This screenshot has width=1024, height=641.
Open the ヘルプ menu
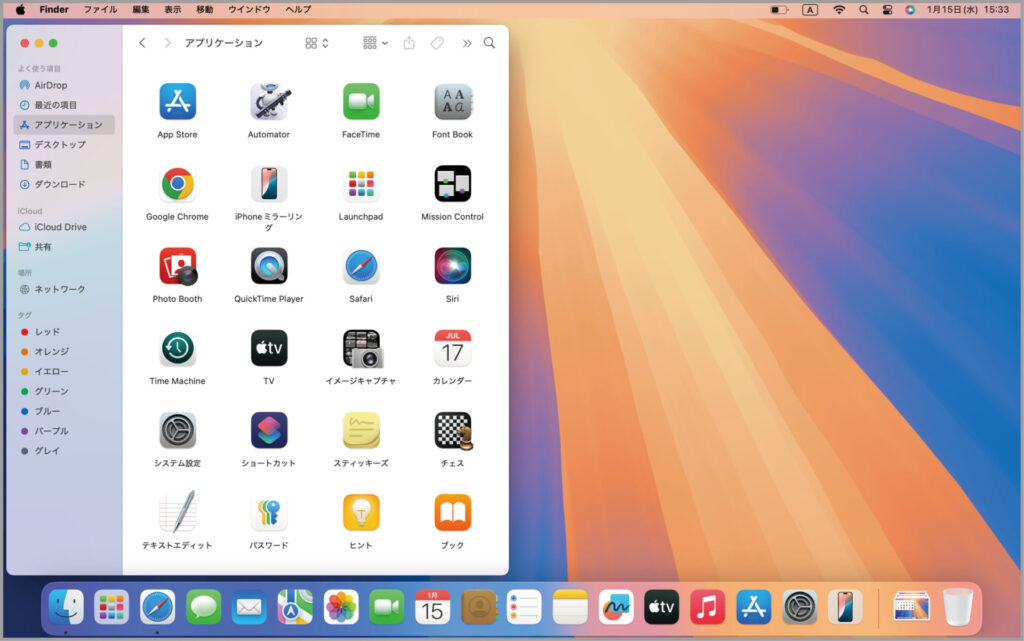(x=298, y=9)
